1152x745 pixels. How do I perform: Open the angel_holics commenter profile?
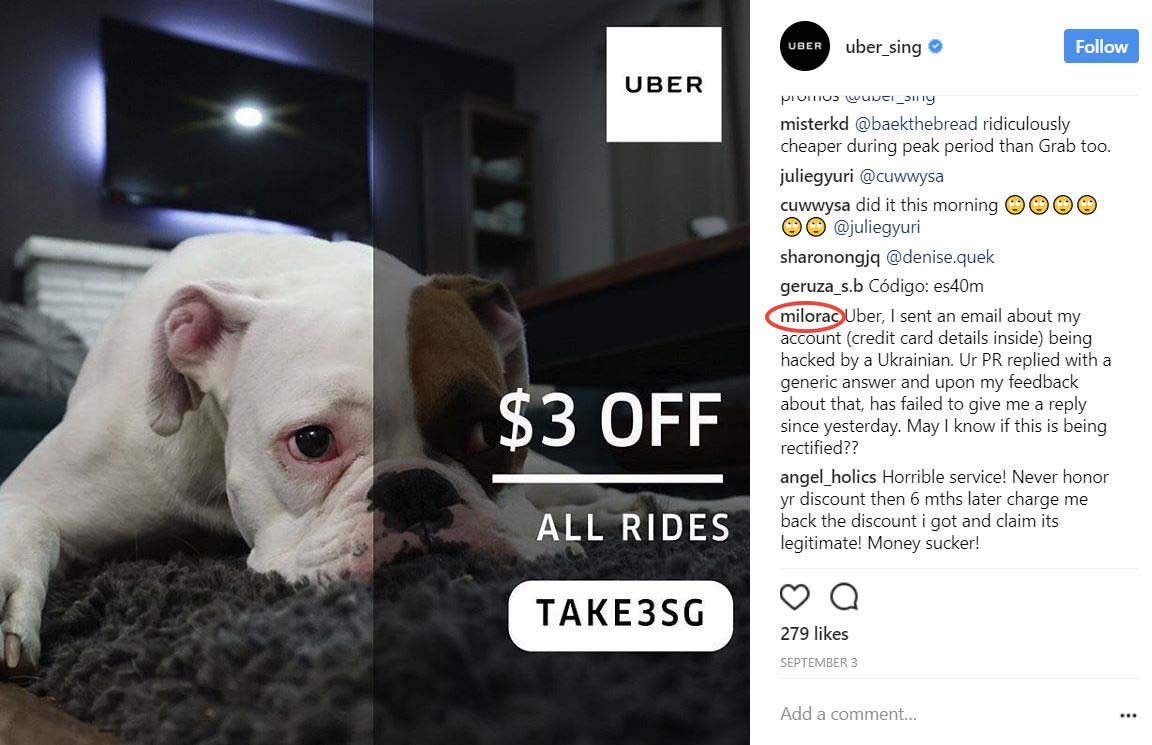828,478
